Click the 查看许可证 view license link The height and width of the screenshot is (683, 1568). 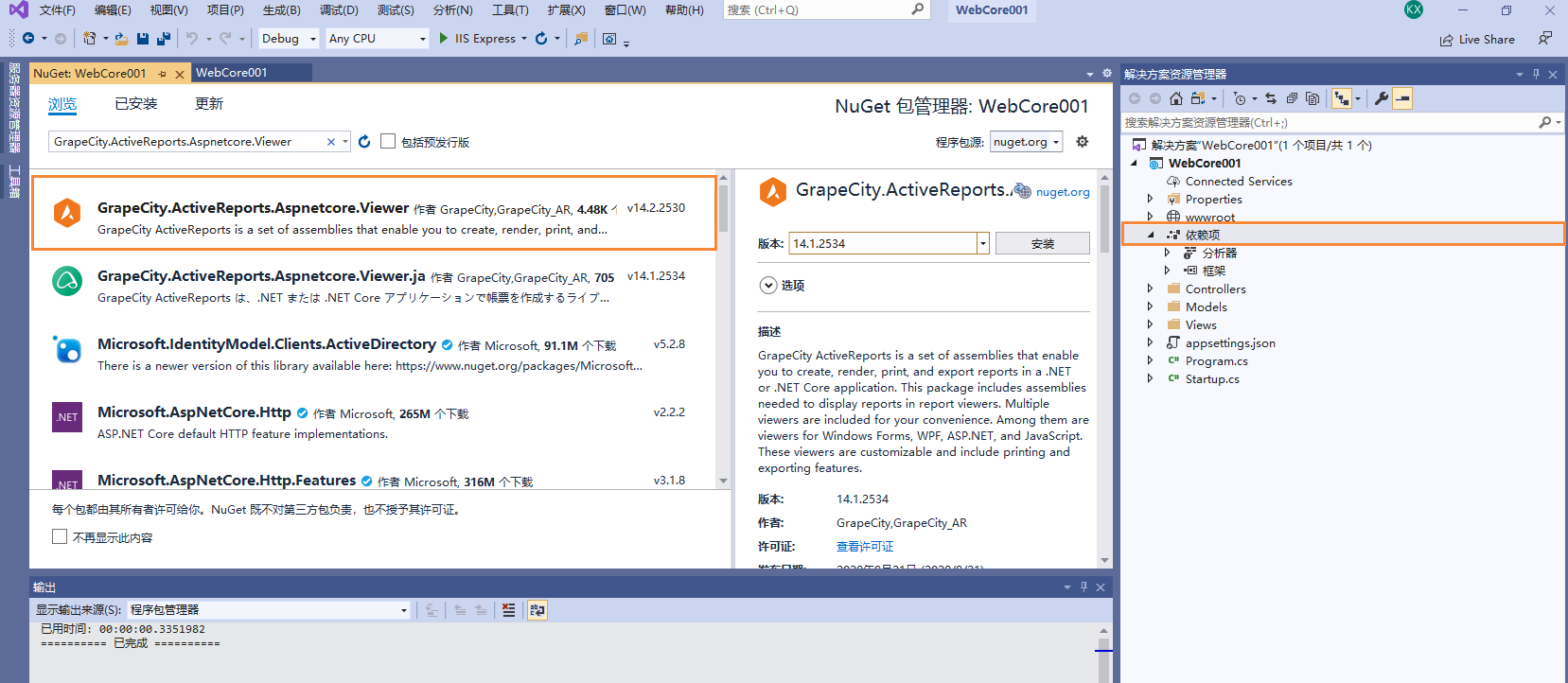(865, 547)
